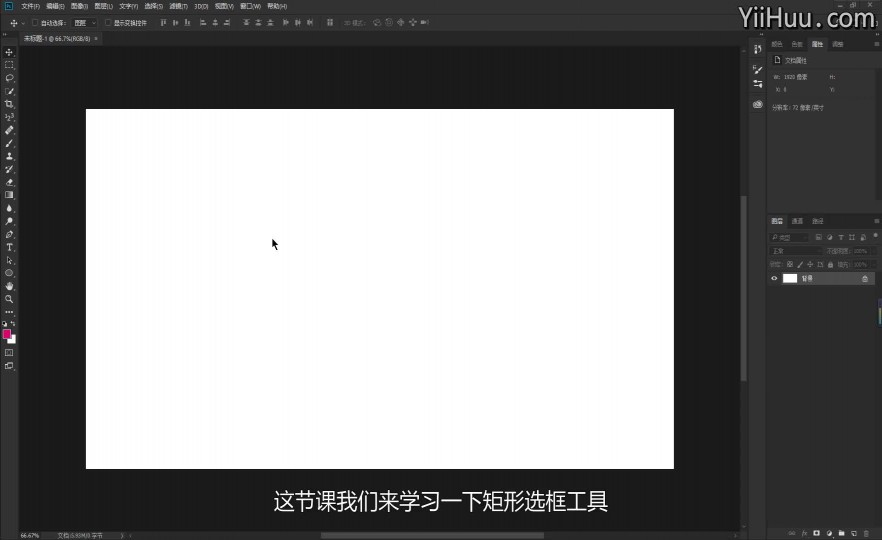This screenshot has height=540, width=882.
Task: Toggle Quick Mask mode icon
Action: tap(9, 353)
